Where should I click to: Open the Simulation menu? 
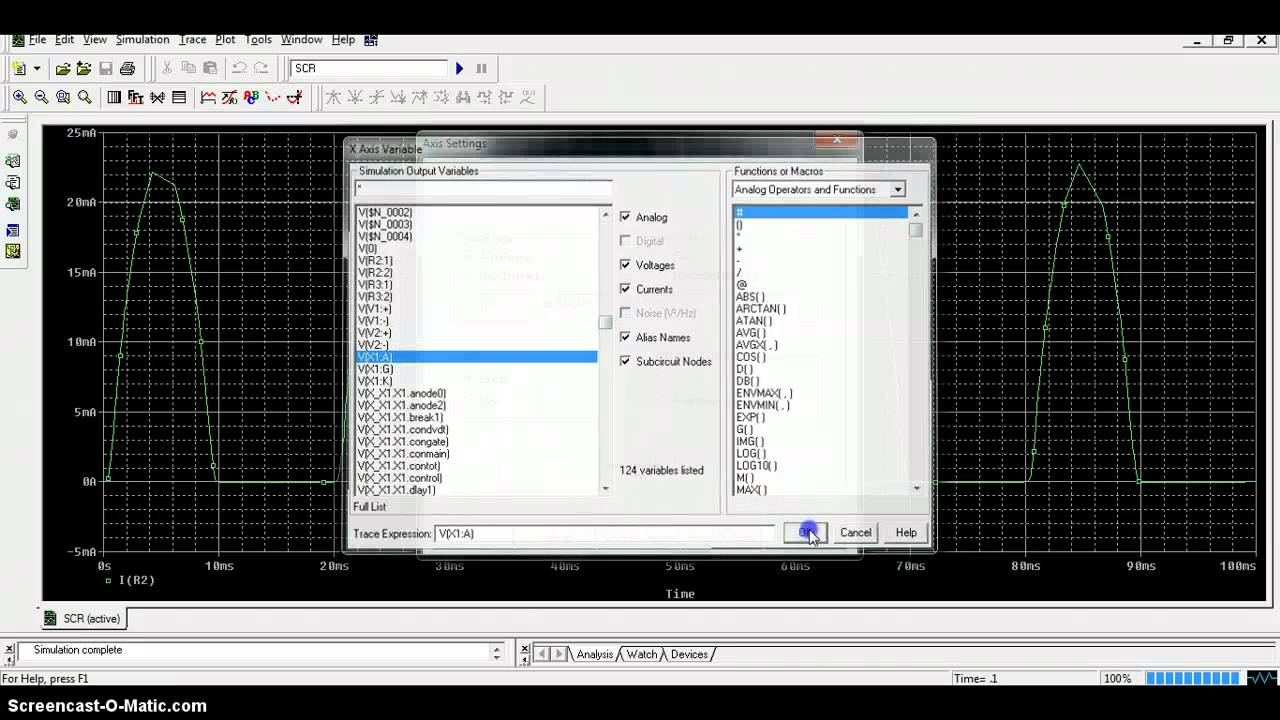[142, 40]
